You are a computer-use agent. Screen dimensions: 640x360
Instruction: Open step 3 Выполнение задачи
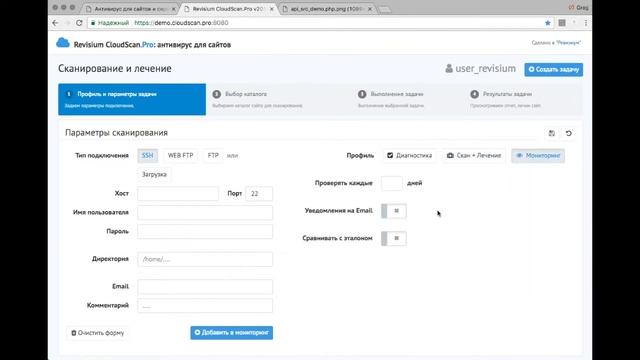tap(408, 99)
